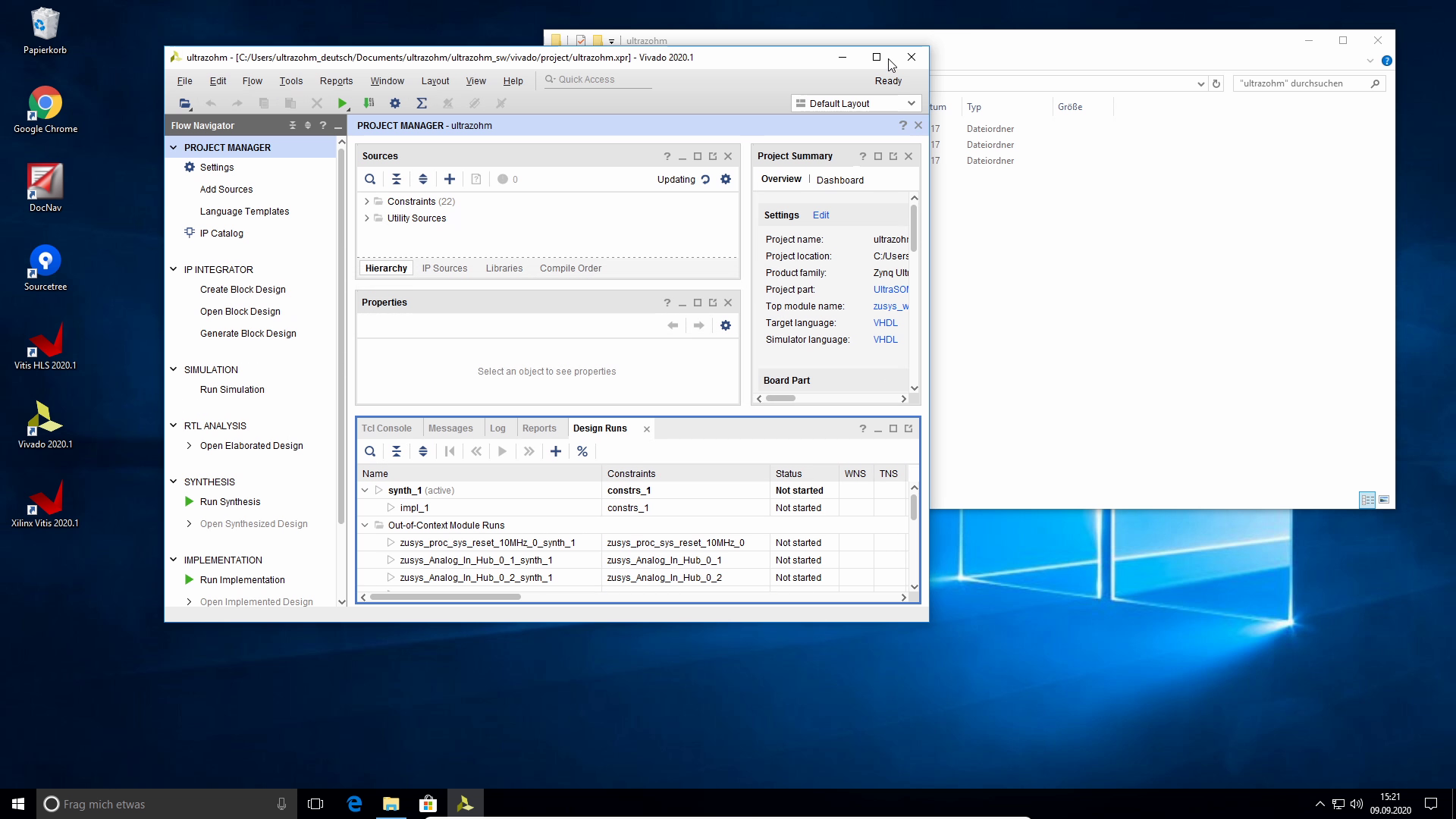Click Run Synthesis in Flow Navigator

coord(230,502)
